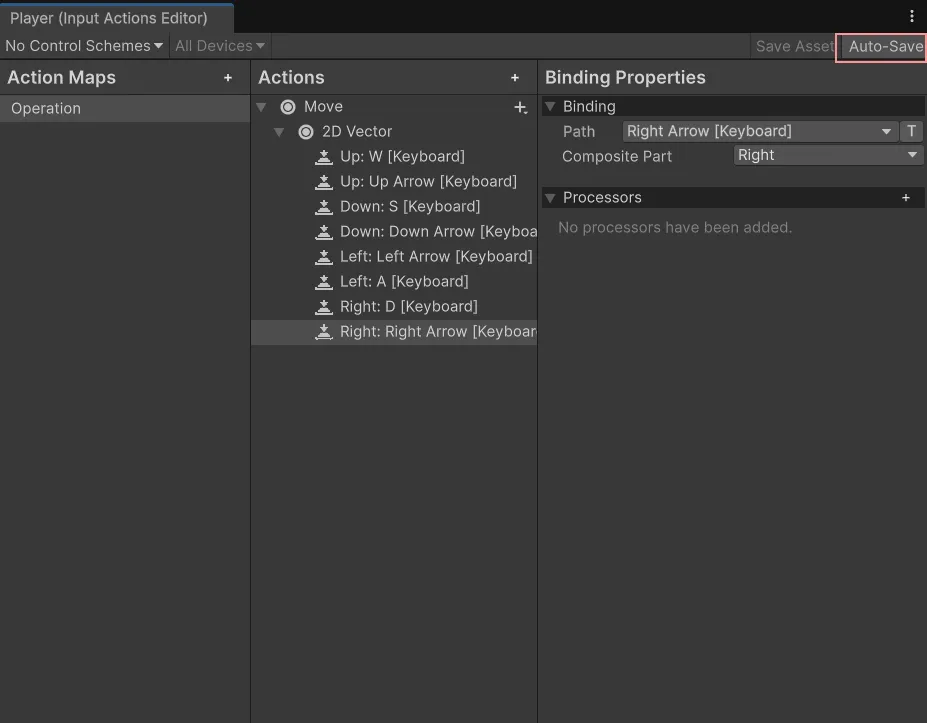Click the Save Asset button
The width and height of the screenshot is (927, 723).
pyautogui.click(x=794, y=46)
